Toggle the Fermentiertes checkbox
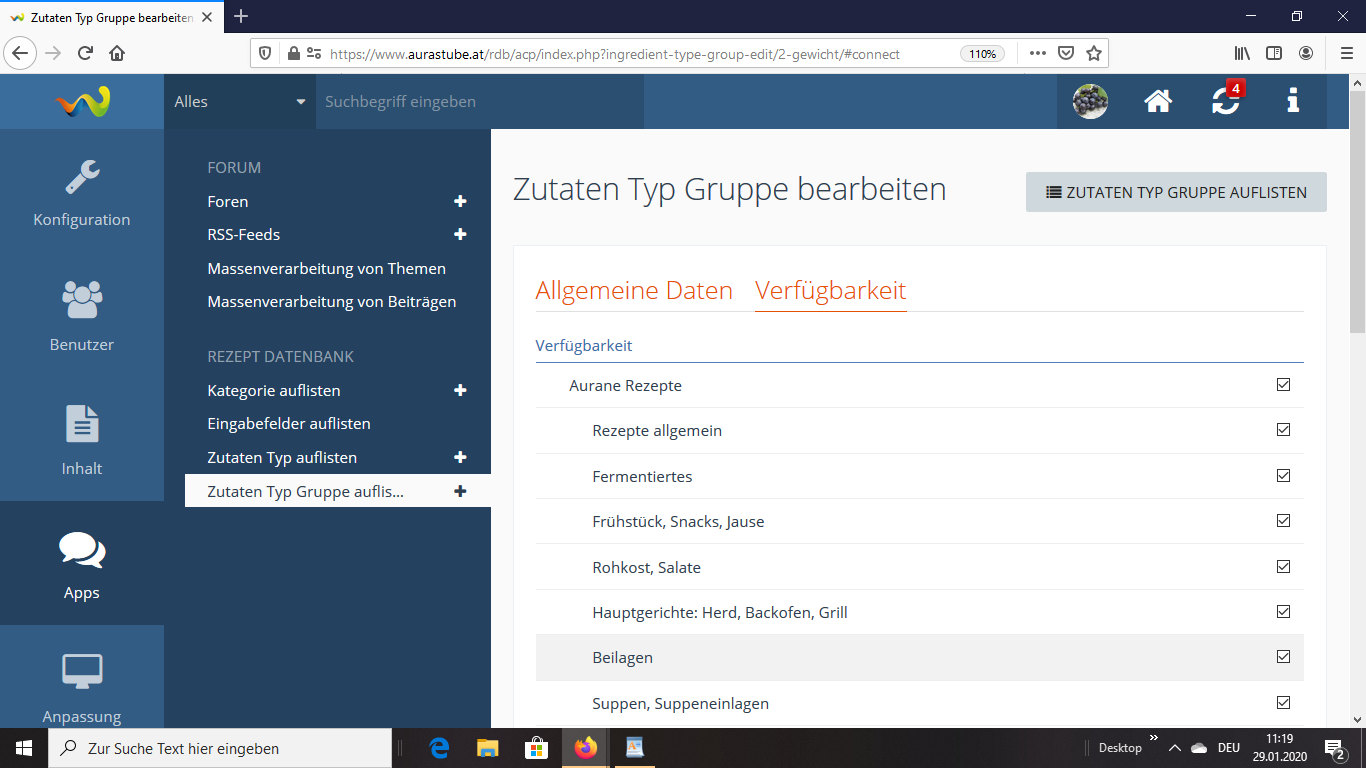 (1283, 476)
